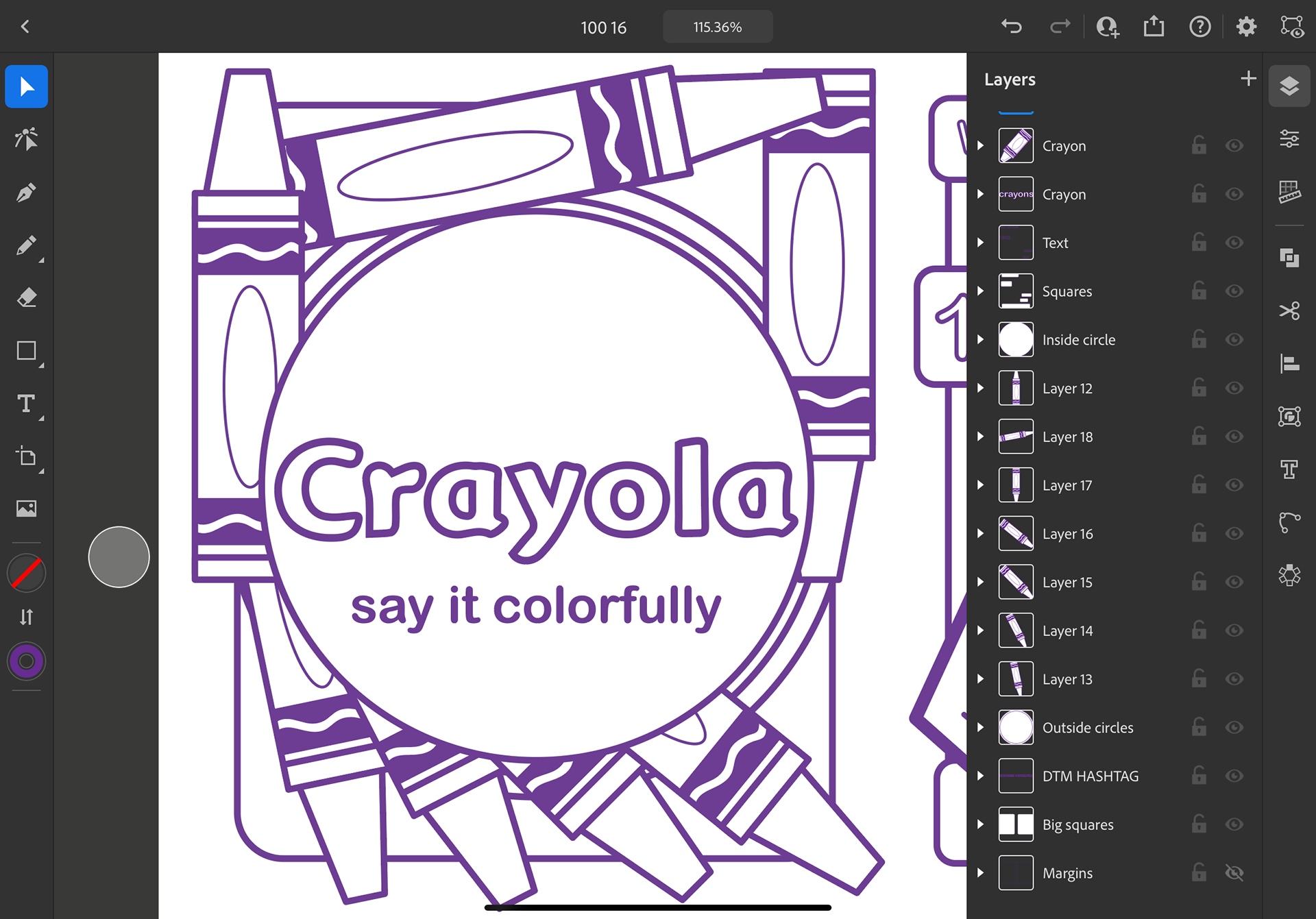Expand Layer 17 contents
The image size is (1316, 919).
(981, 485)
